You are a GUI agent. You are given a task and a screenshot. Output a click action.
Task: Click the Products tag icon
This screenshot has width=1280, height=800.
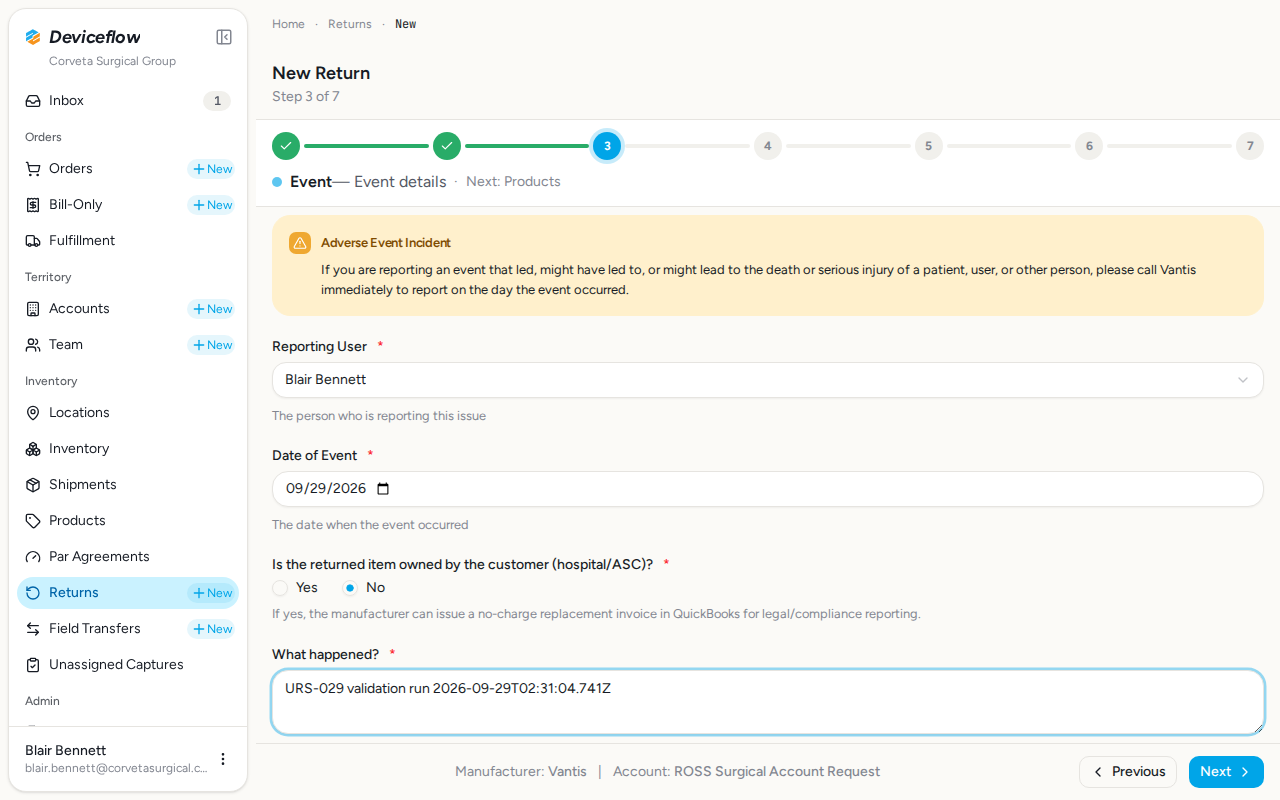coord(33,521)
